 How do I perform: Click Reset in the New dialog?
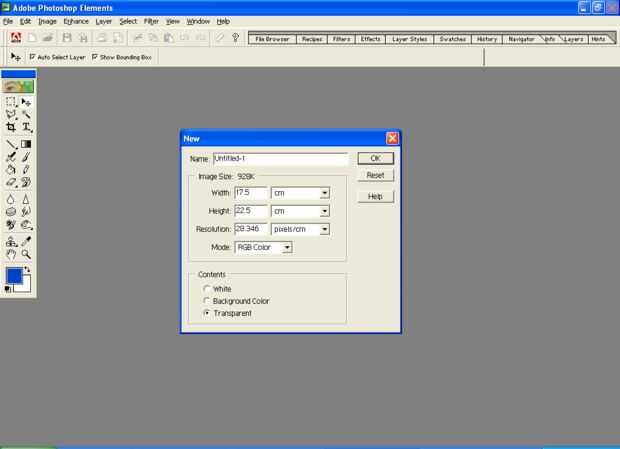376,175
